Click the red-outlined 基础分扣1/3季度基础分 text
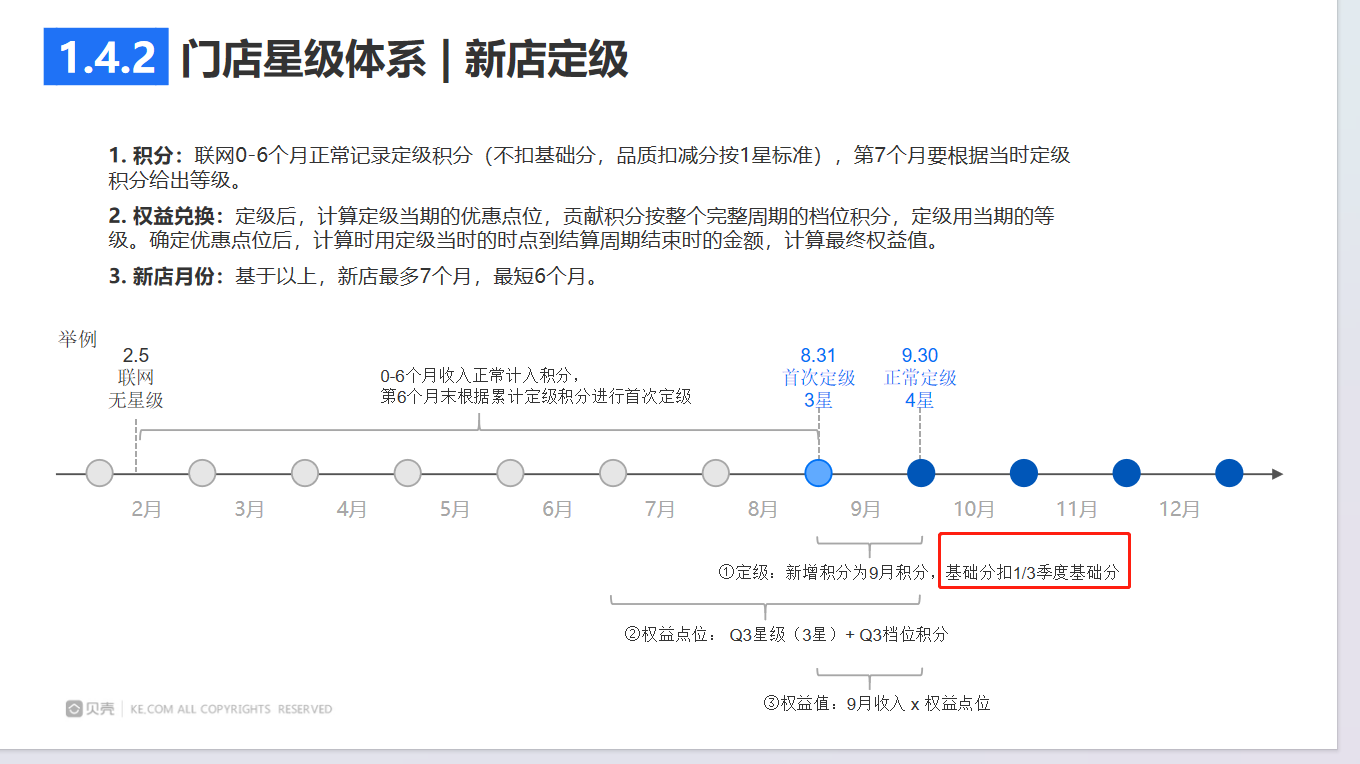The image size is (1360, 764). tap(1032, 573)
